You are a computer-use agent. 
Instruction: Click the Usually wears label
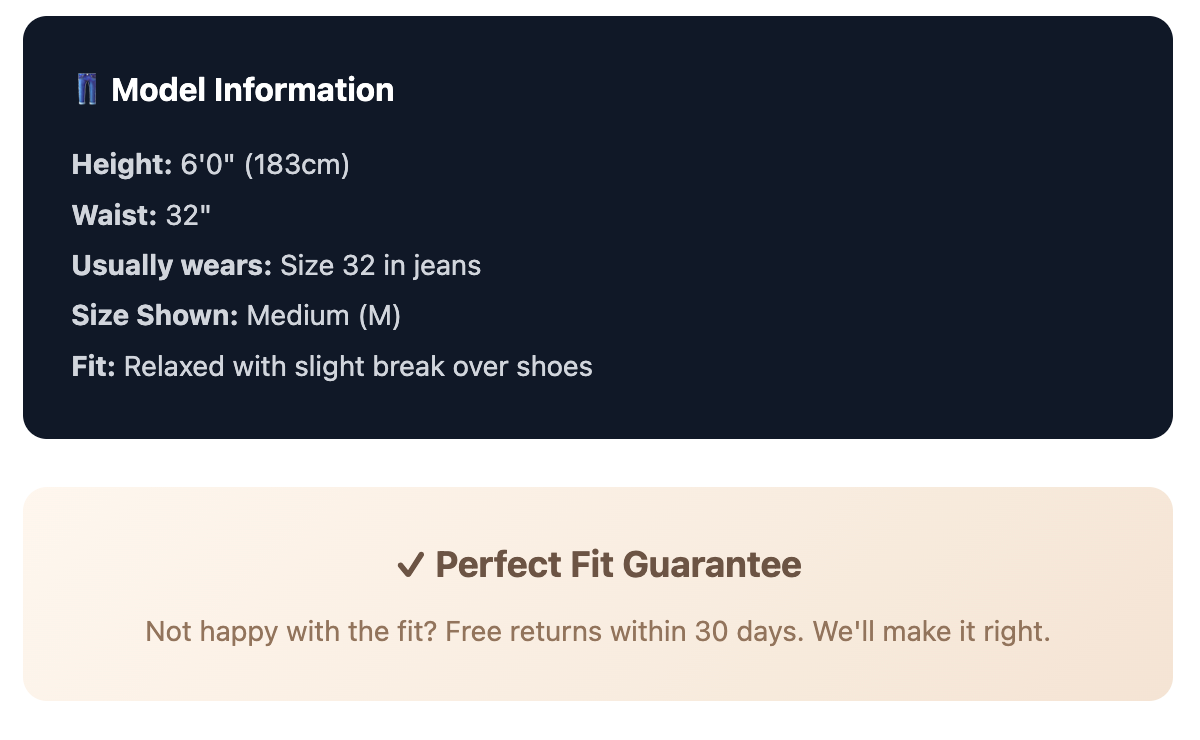click(171, 265)
